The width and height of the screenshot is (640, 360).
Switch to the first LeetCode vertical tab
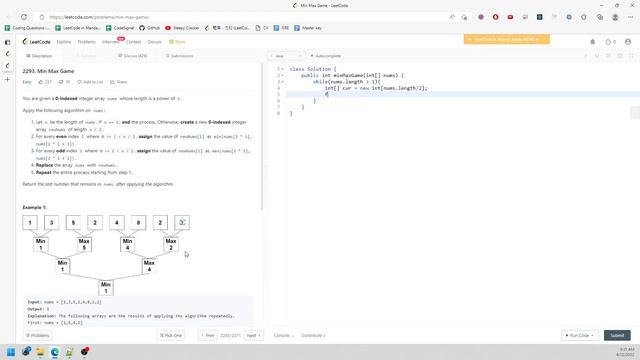[7, 54]
